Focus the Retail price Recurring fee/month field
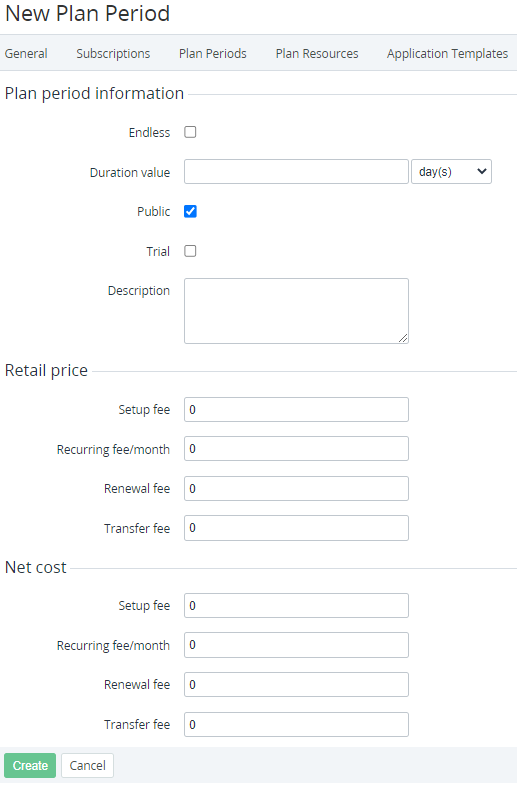The height and width of the screenshot is (785, 517). click(296, 449)
